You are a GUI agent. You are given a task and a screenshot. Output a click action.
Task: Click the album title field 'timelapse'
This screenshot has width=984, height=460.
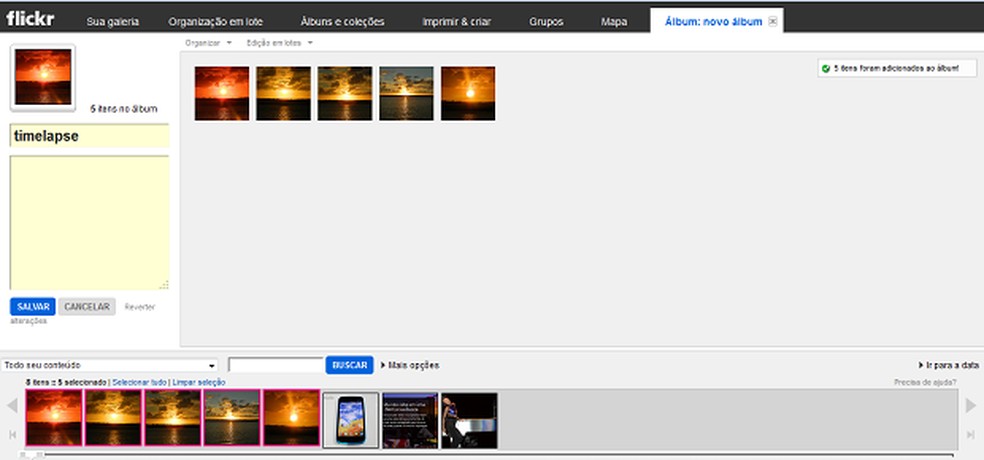(90, 136)
